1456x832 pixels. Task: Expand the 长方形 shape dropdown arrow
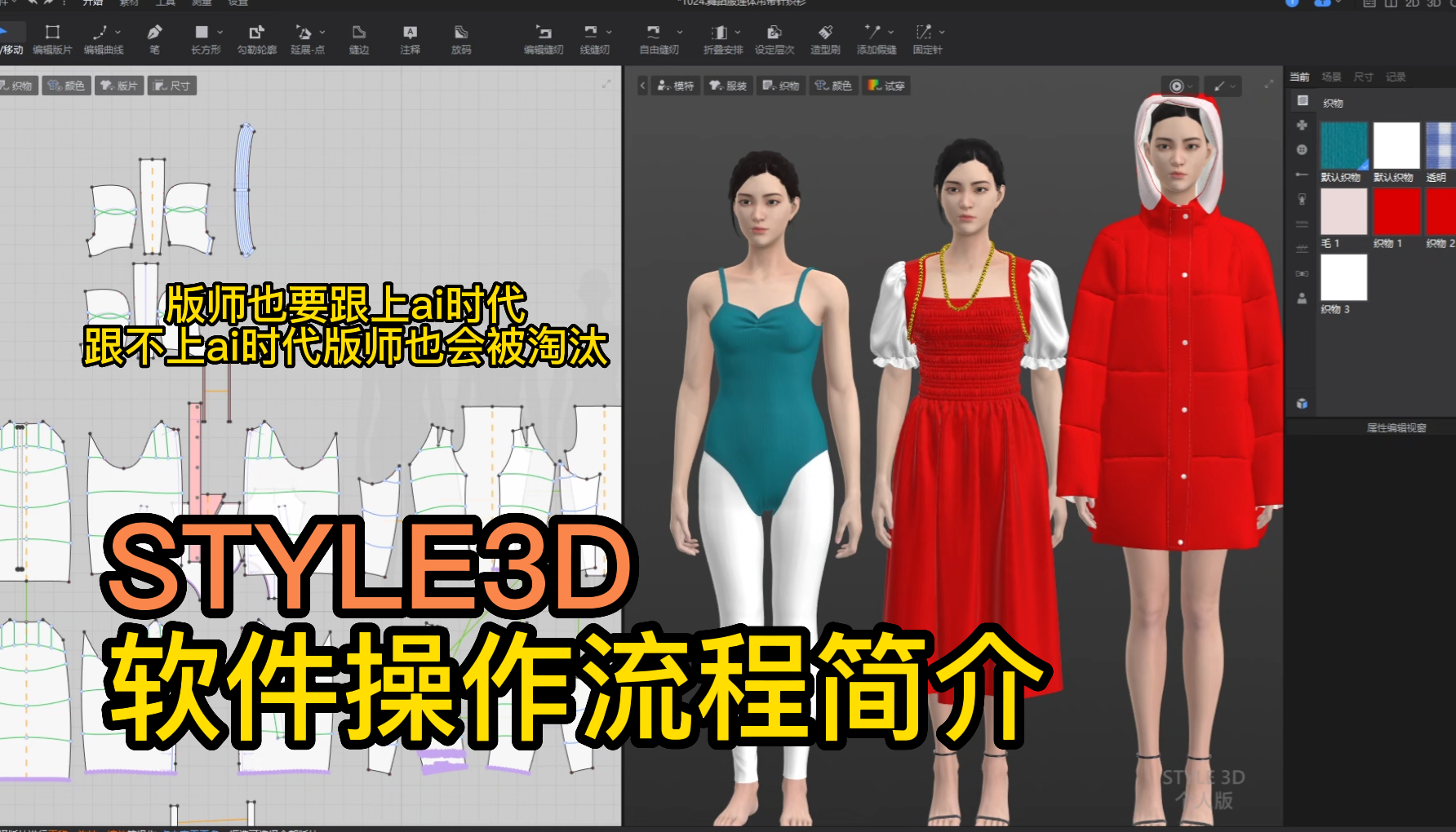[220, 32]
